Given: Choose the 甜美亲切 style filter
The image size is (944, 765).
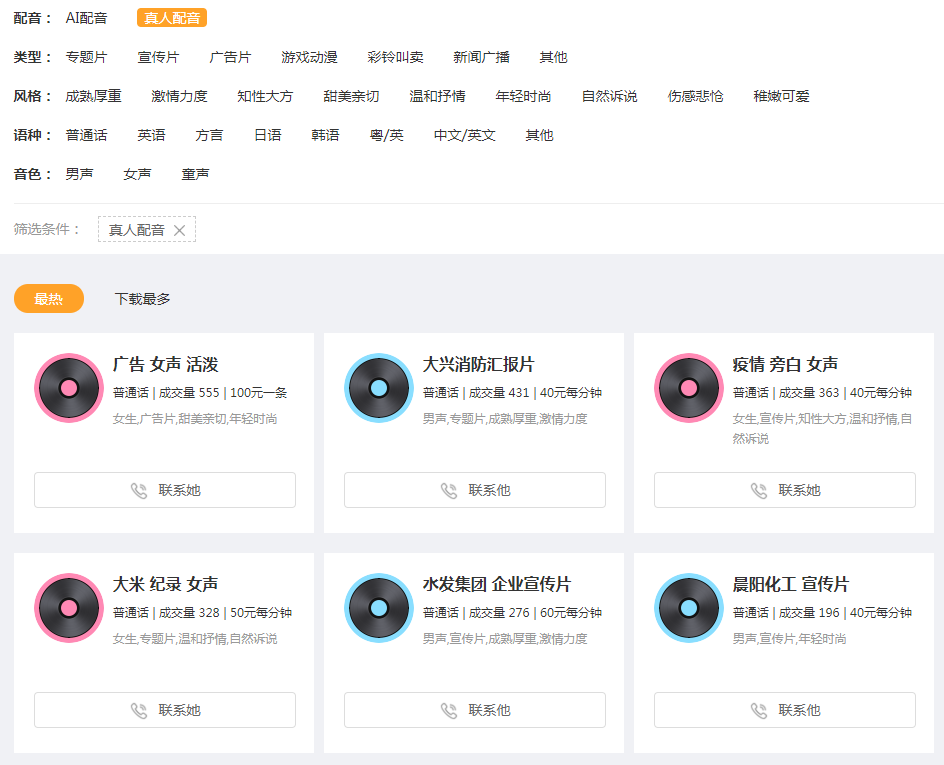Looking at the screenshot, I should pos(351,96).
